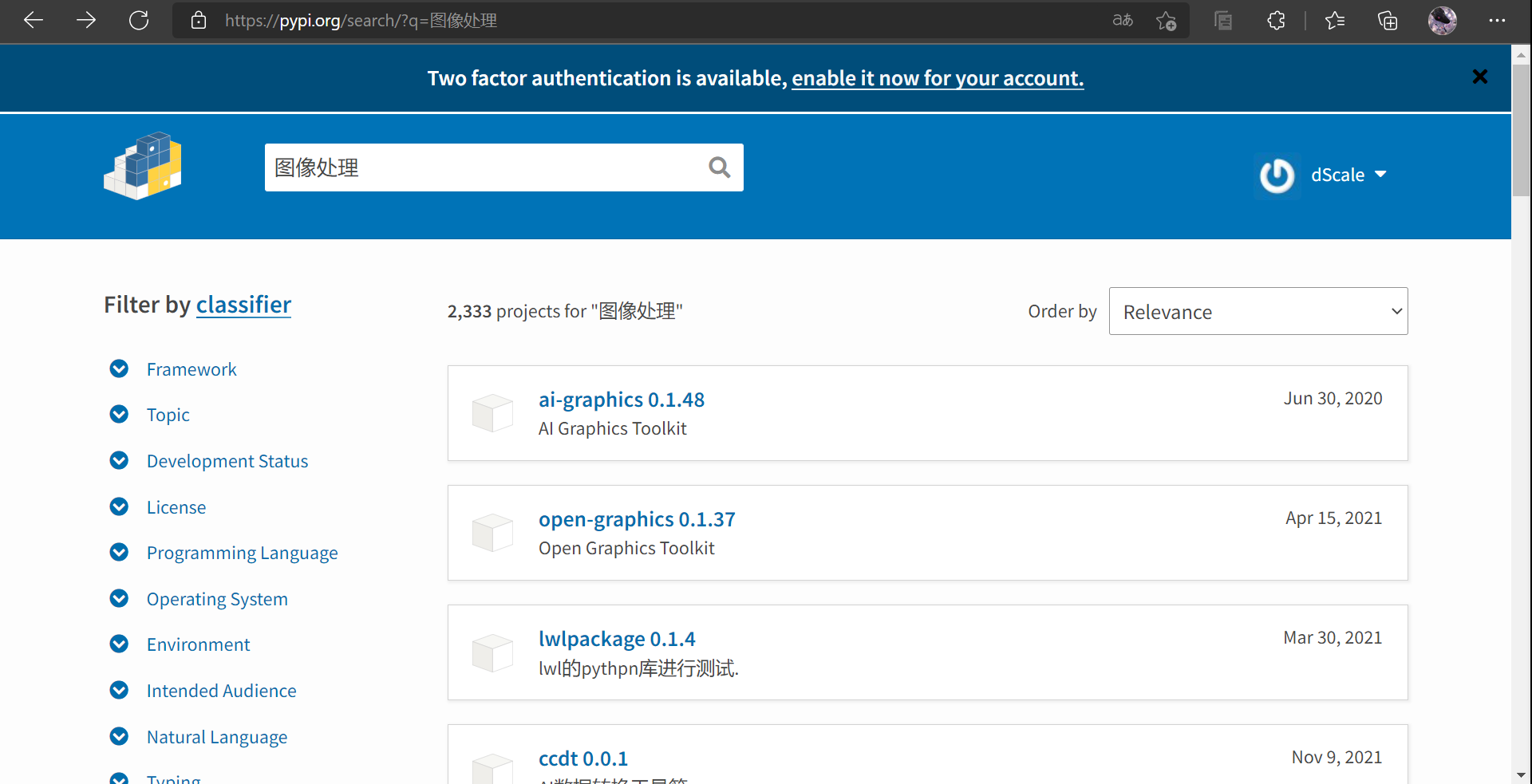1532x784 pixels.
Task: Open the translate page icon
Action: tap(1123, 21)
